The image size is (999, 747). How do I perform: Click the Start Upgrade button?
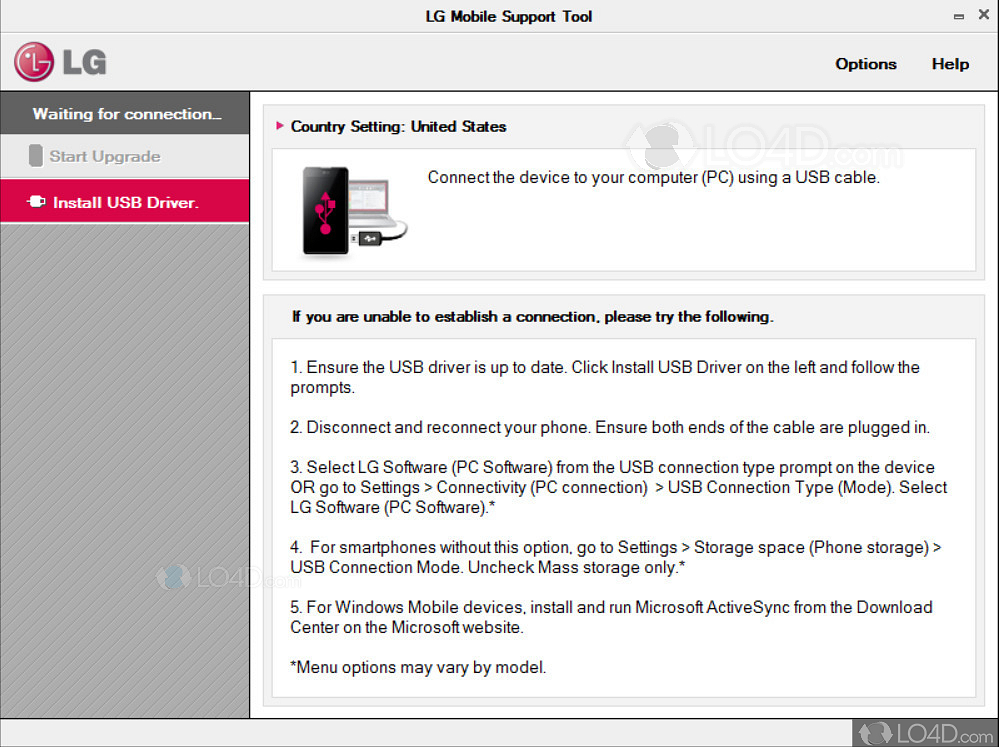coord(125,156)
